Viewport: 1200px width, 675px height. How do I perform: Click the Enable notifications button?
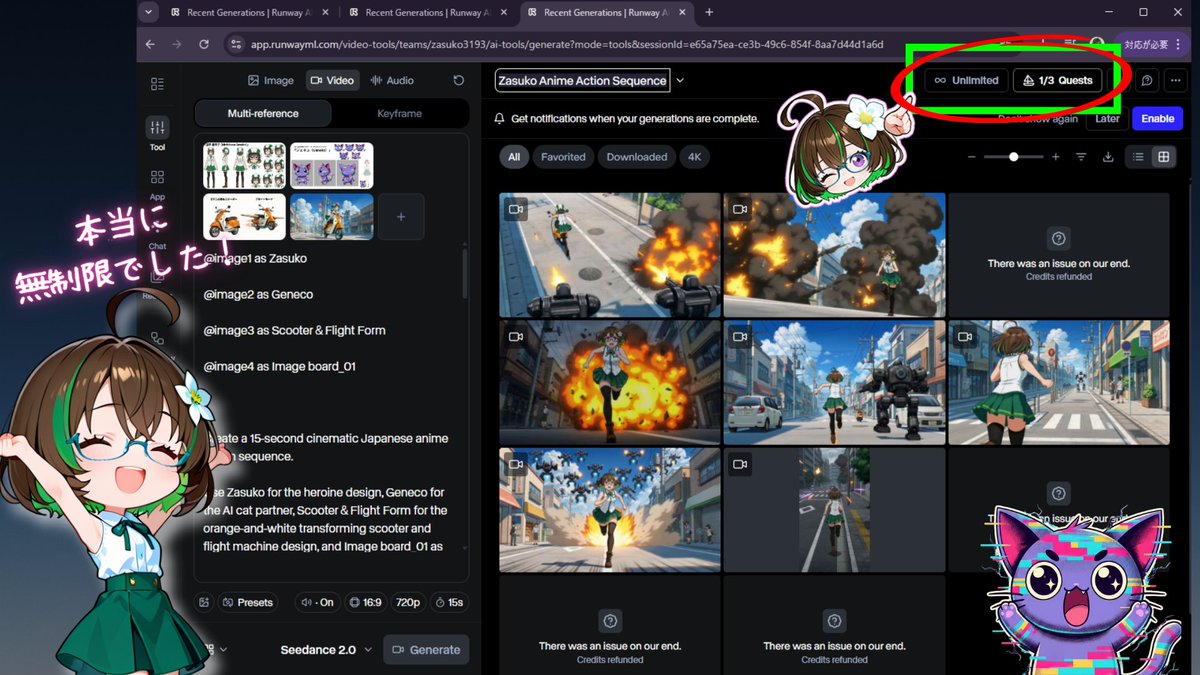pyautogui.click(x=1157, y=118)
